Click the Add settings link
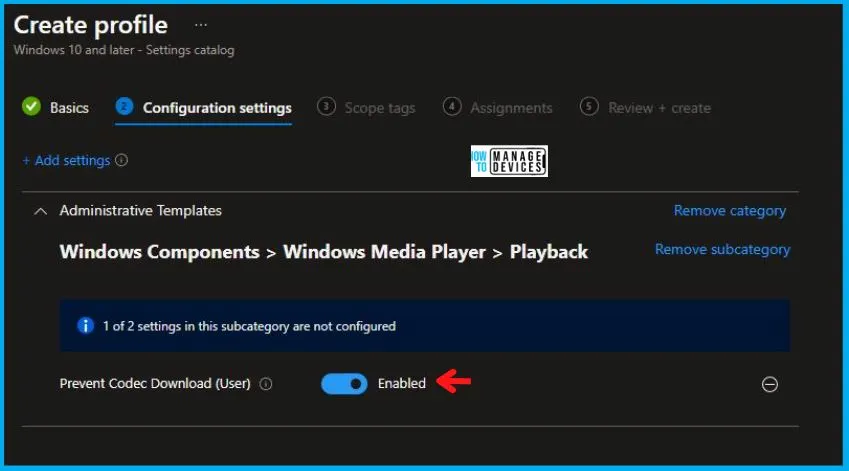This screenshot has width=849, height=471. tap(66, 160)
